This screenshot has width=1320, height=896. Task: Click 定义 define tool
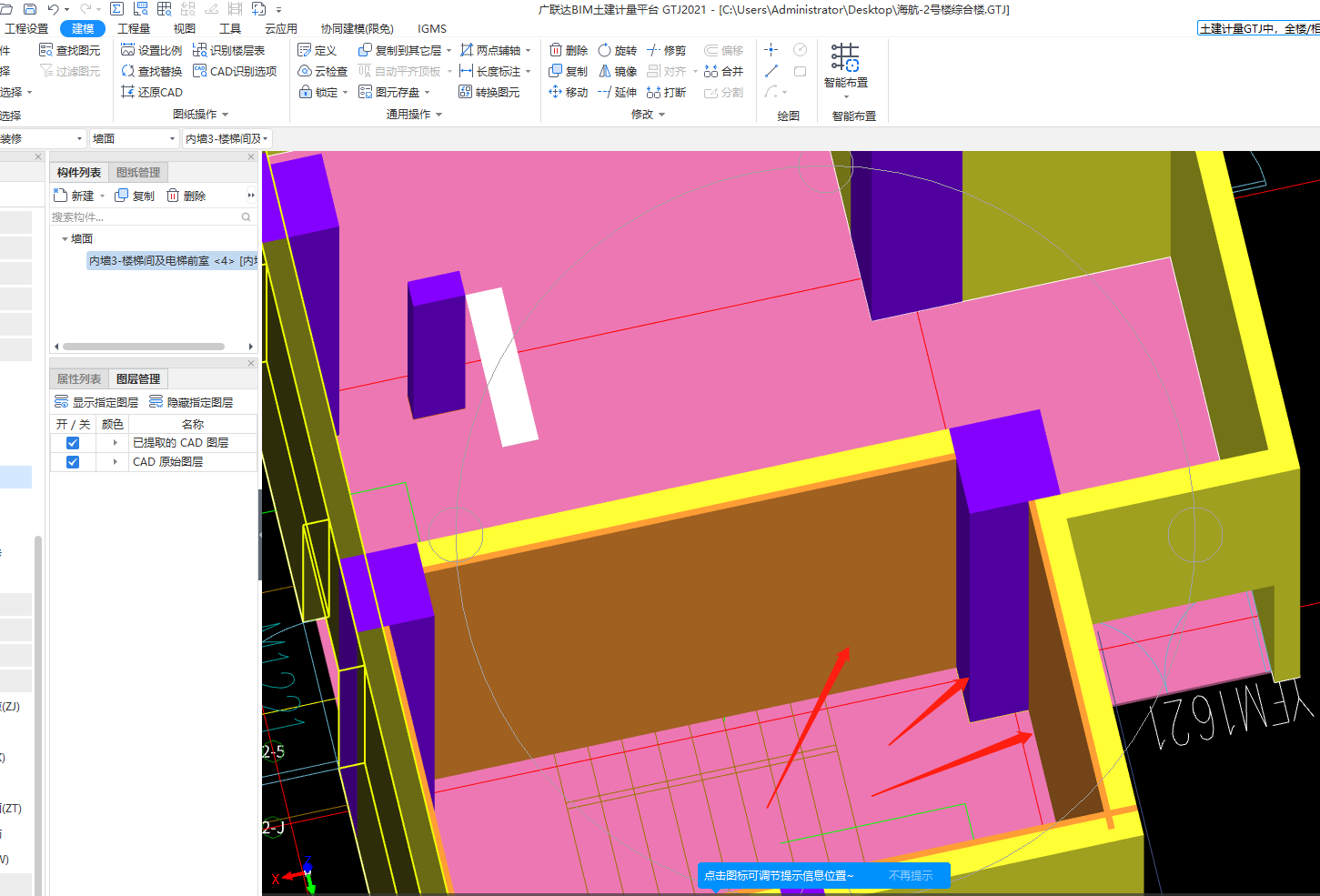[x=317, y=50]
